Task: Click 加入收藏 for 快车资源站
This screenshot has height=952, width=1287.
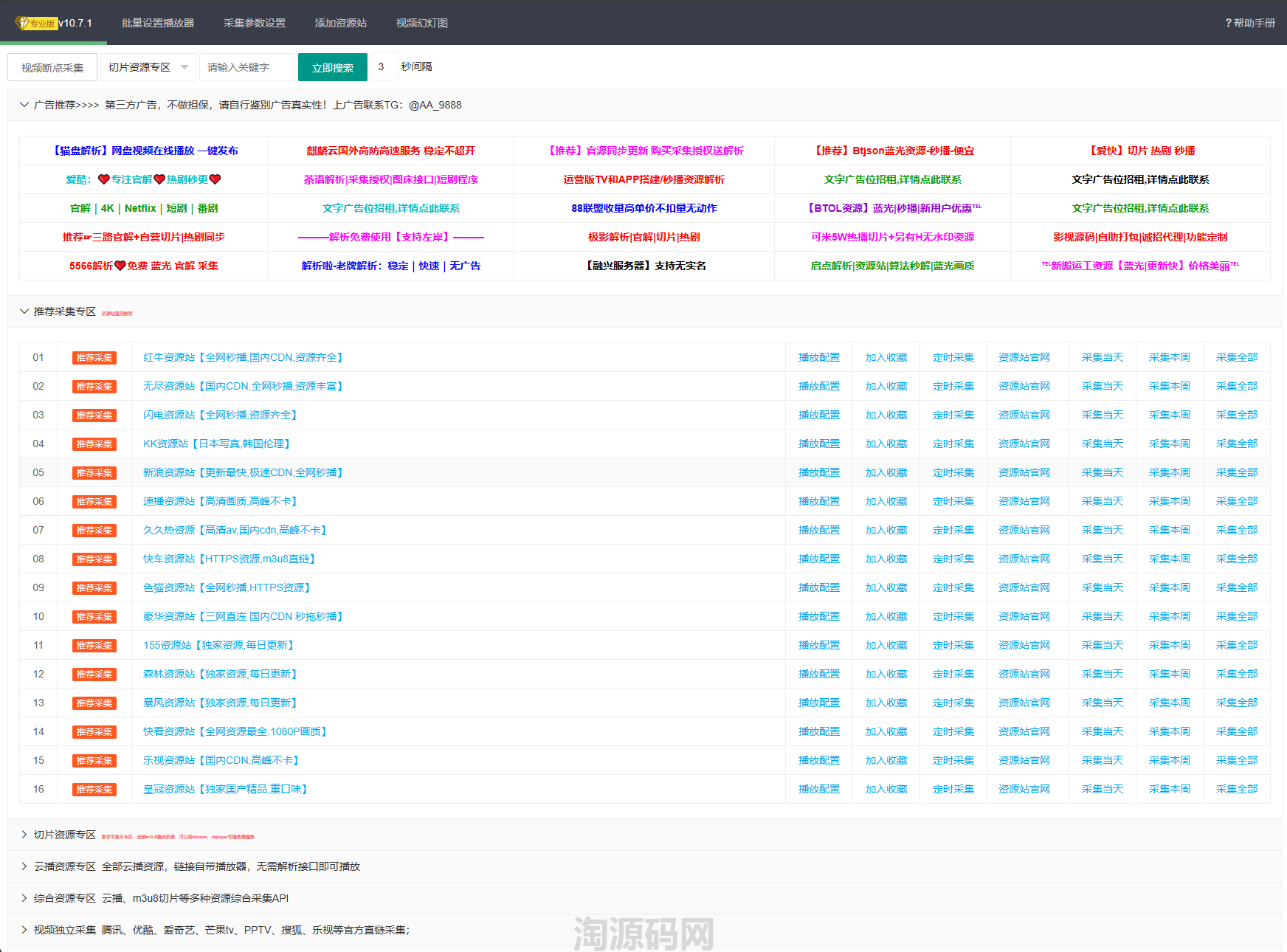Action: click(886, 559)
